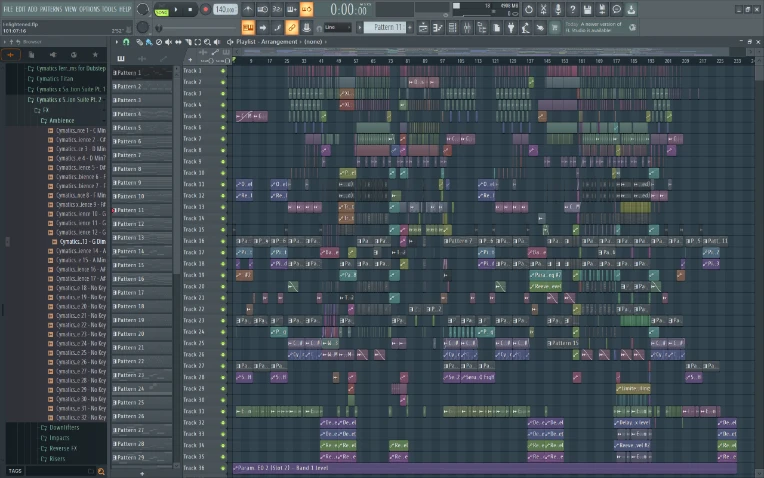Select the playlist Zoom tool
Screen dimensions: 764x478
(208, 42)
